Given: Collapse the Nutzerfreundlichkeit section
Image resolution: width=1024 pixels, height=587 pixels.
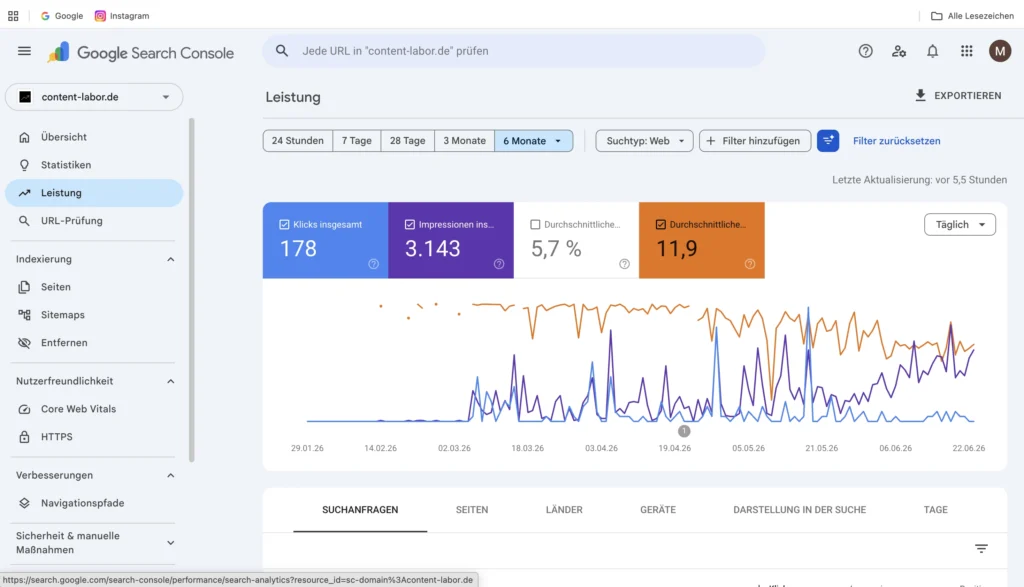Looking at the screenshot, I should (170, 381).
